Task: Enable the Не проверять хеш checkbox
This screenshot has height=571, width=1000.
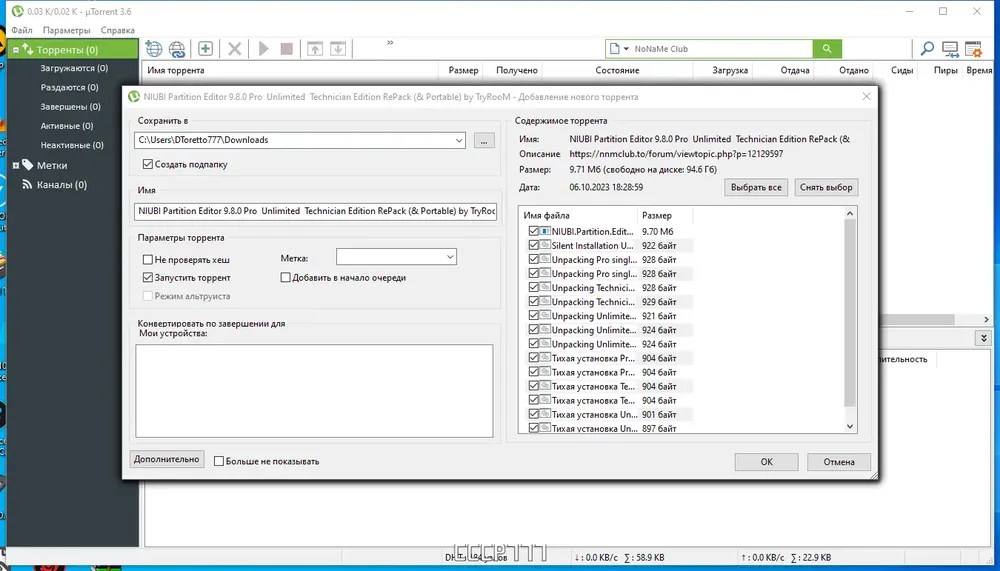Action: [148, 260]
